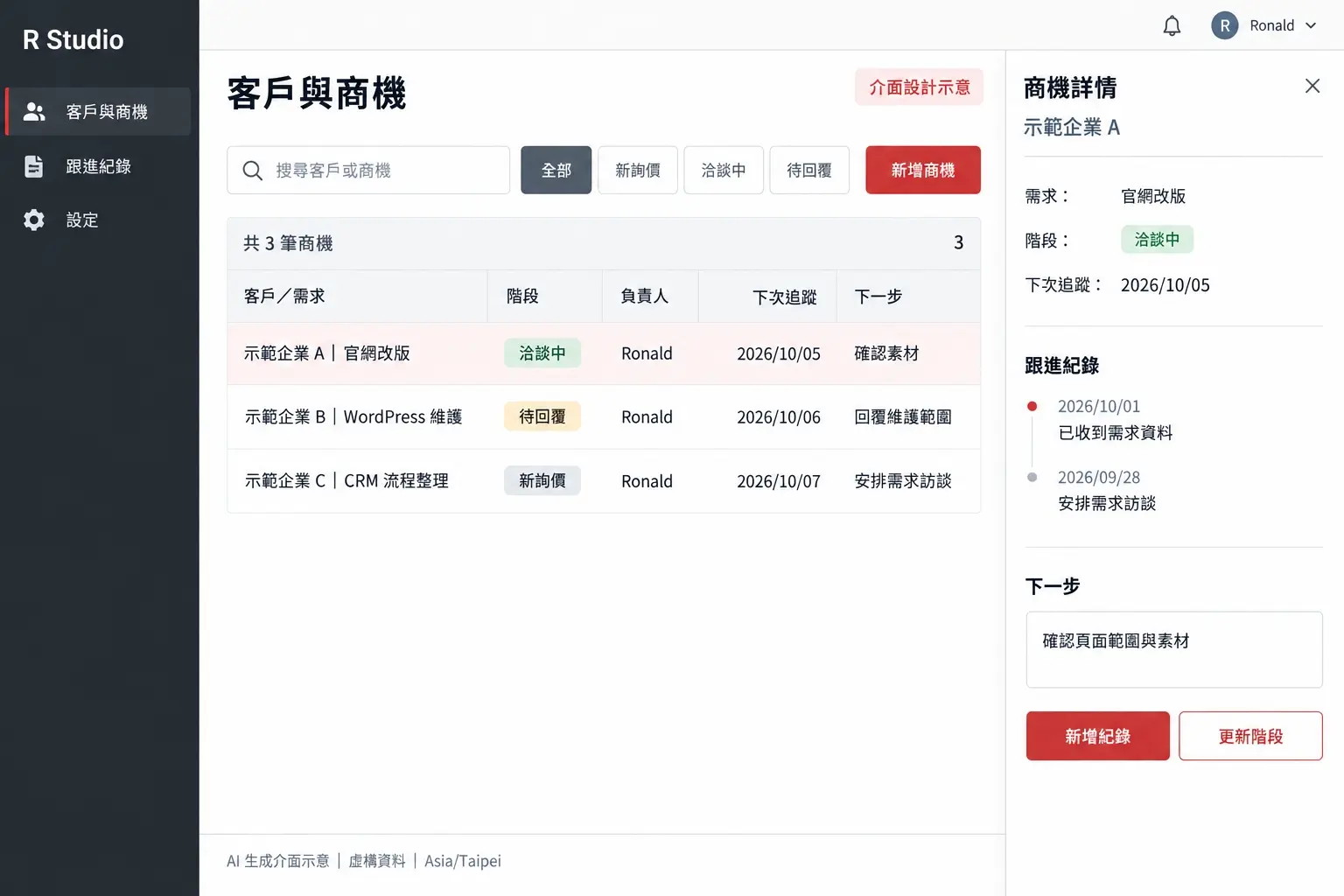
Task: Click the 更新階段 button
Action: 1251,737
